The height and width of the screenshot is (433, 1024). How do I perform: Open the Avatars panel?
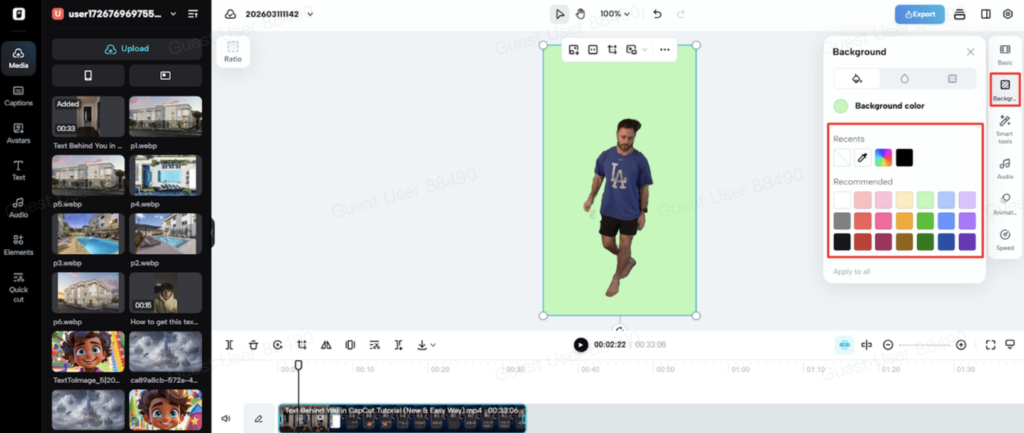point(18,132)
